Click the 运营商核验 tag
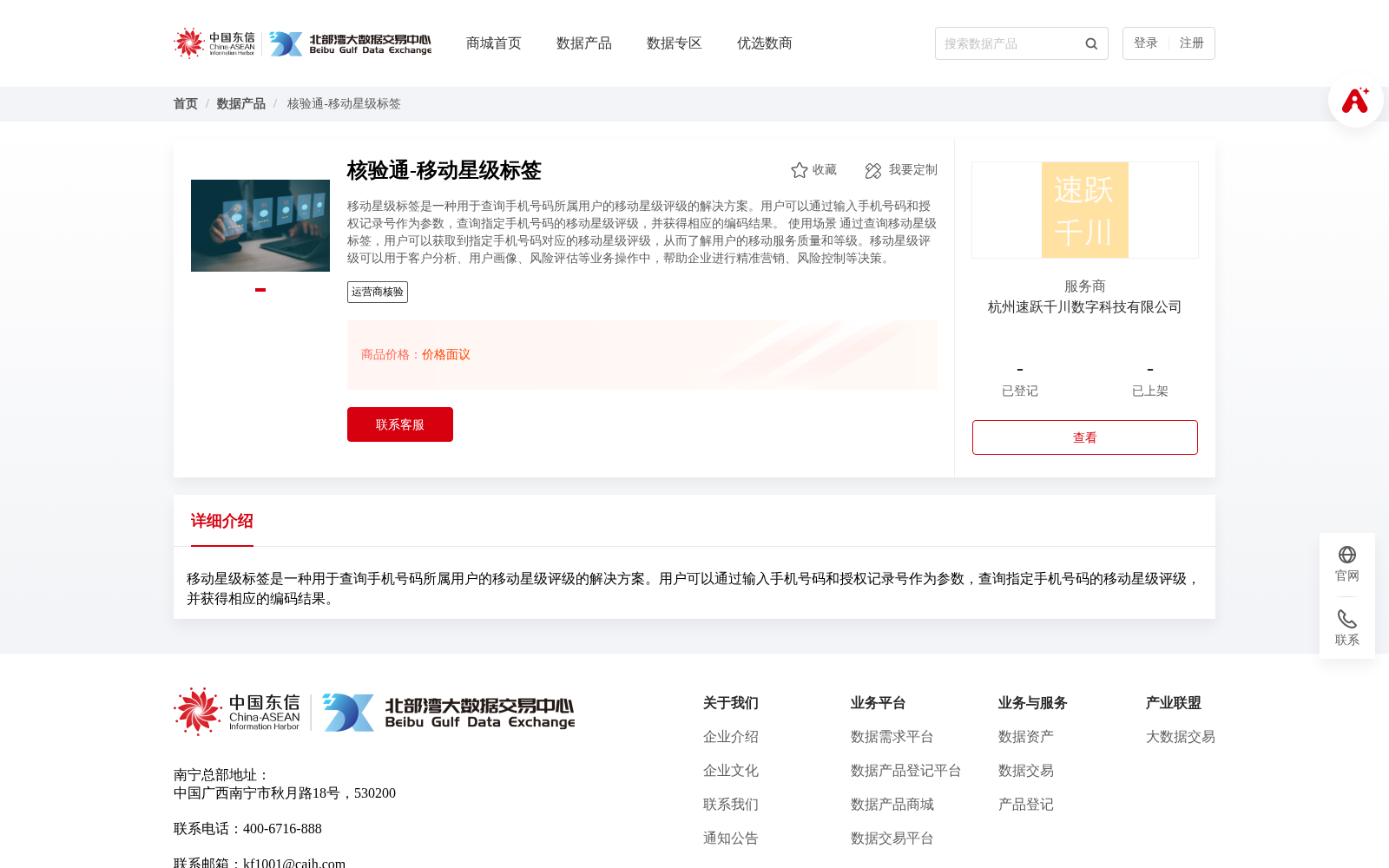The image size is (1389, 868). [378, 292]
